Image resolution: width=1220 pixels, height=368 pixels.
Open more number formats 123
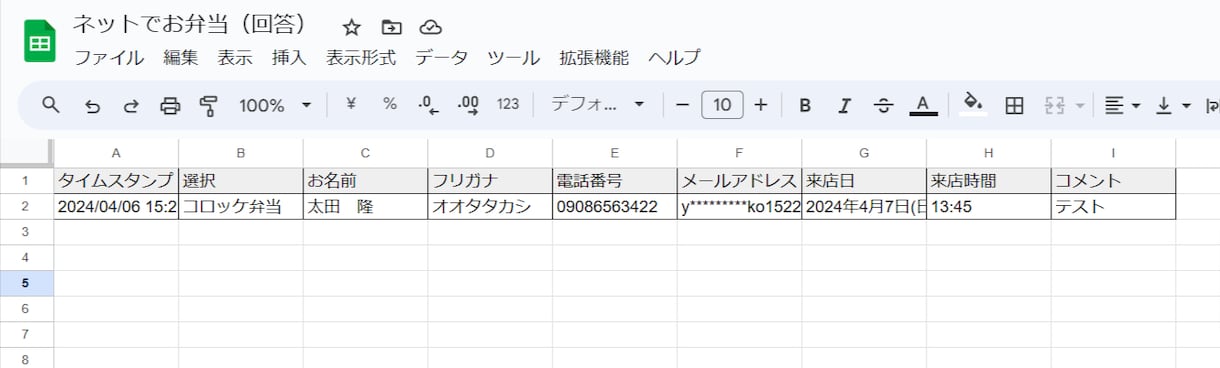coord(508,104)
